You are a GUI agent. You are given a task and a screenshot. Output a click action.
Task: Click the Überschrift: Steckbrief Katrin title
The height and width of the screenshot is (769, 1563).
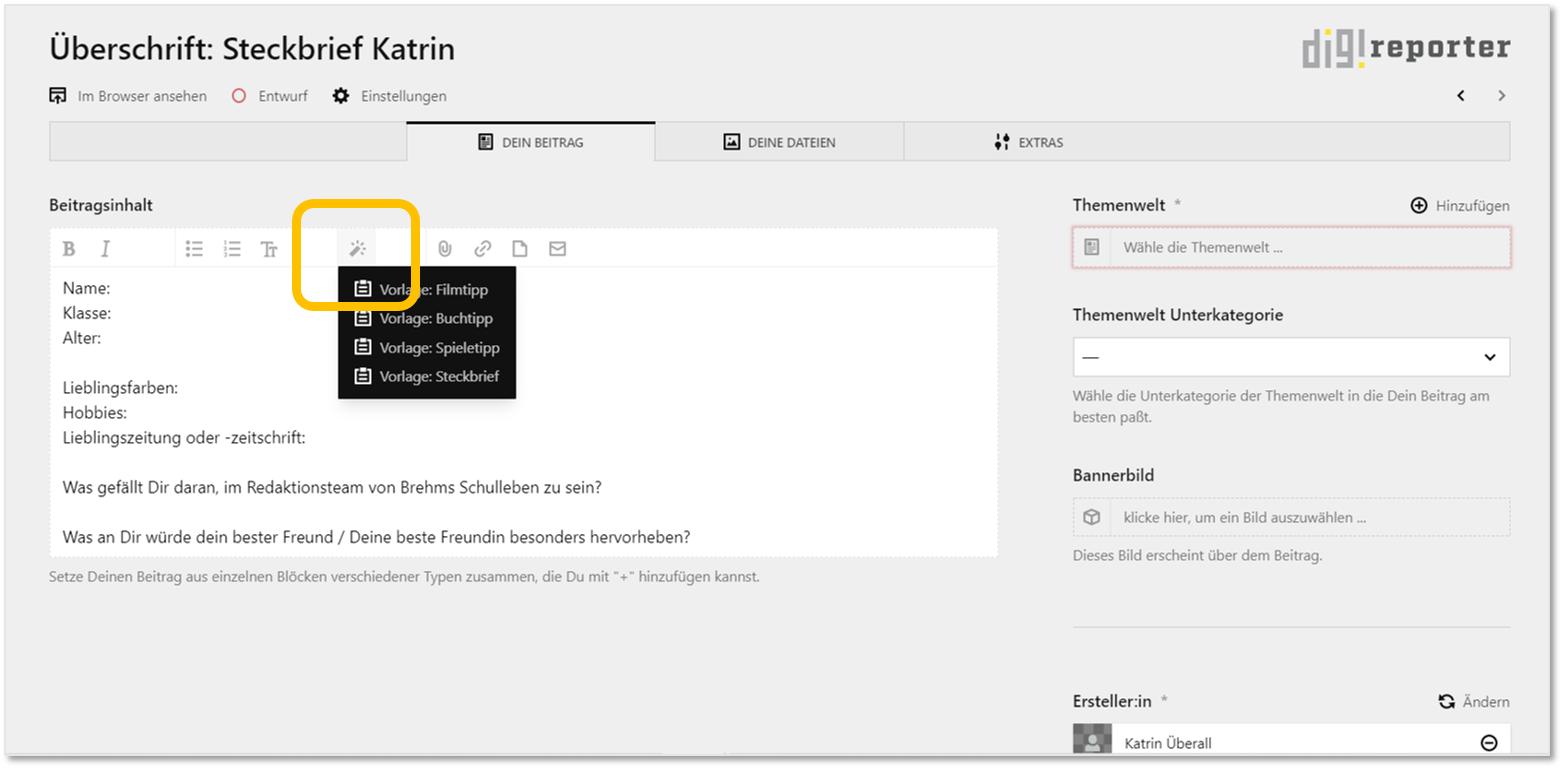pyautogui.click(x=252, y=48)
